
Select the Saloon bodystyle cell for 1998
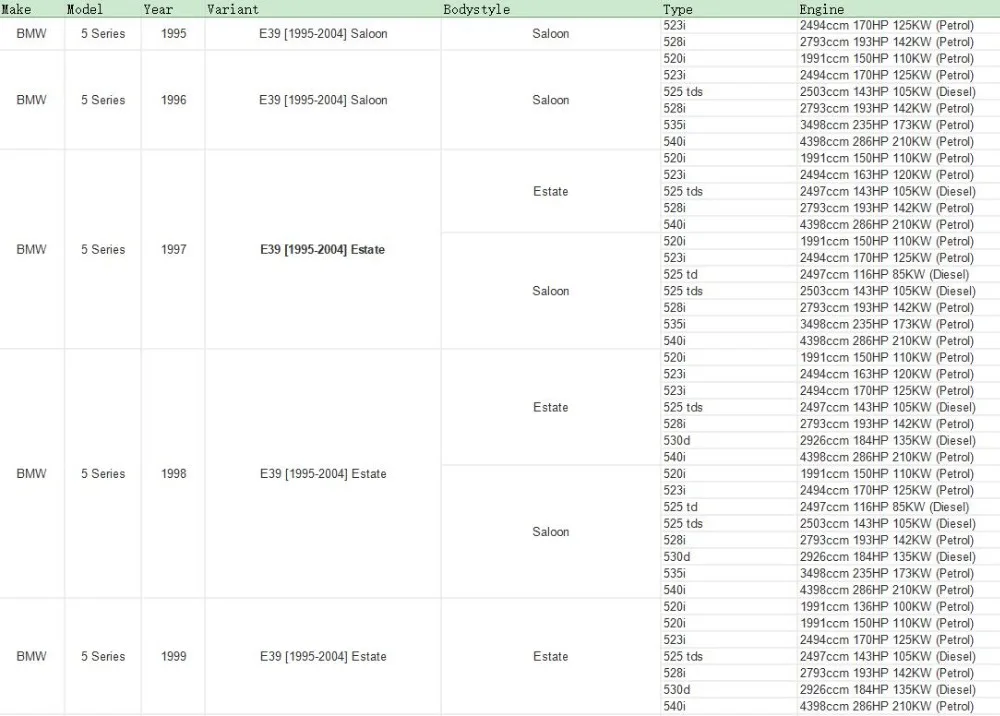click(550, 532)
